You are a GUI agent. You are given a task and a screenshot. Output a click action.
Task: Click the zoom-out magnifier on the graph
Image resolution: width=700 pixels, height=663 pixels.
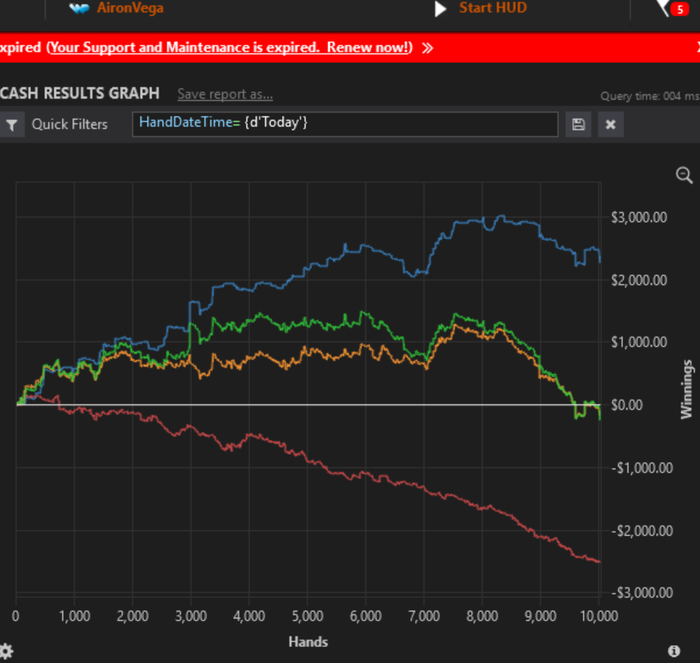684,175
